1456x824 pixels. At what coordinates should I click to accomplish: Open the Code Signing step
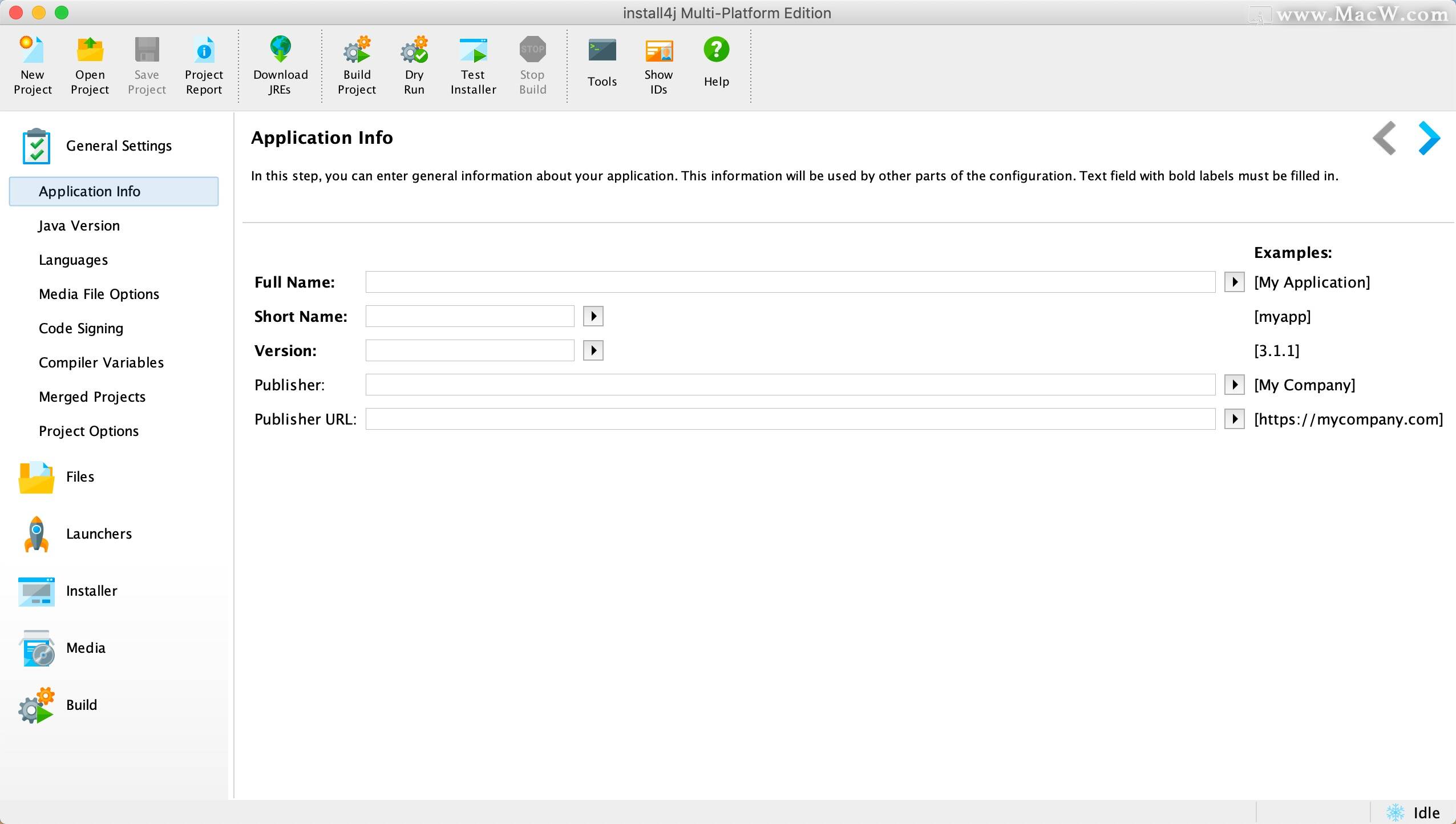pyautogui.click(x=81, y=329)
